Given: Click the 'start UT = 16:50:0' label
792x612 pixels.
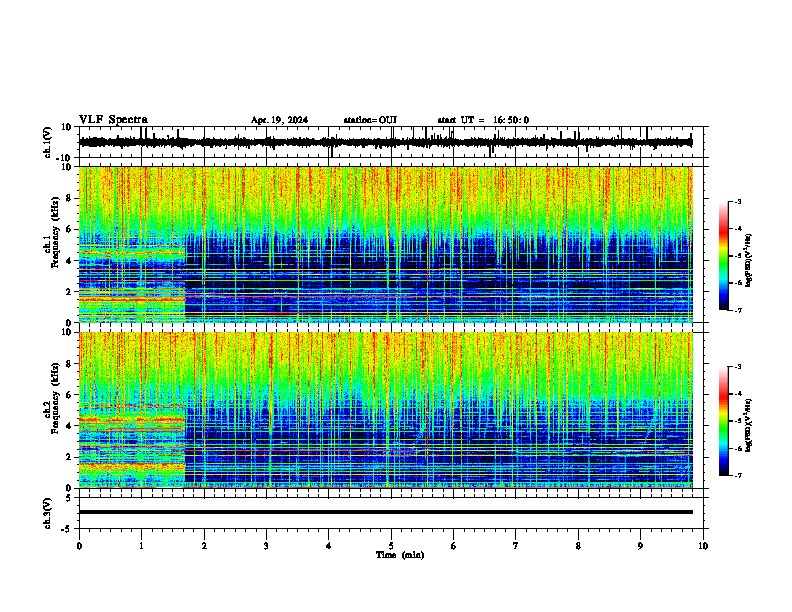Looking at the screenshot, I should pyautogui.click(x=483, y=120).
